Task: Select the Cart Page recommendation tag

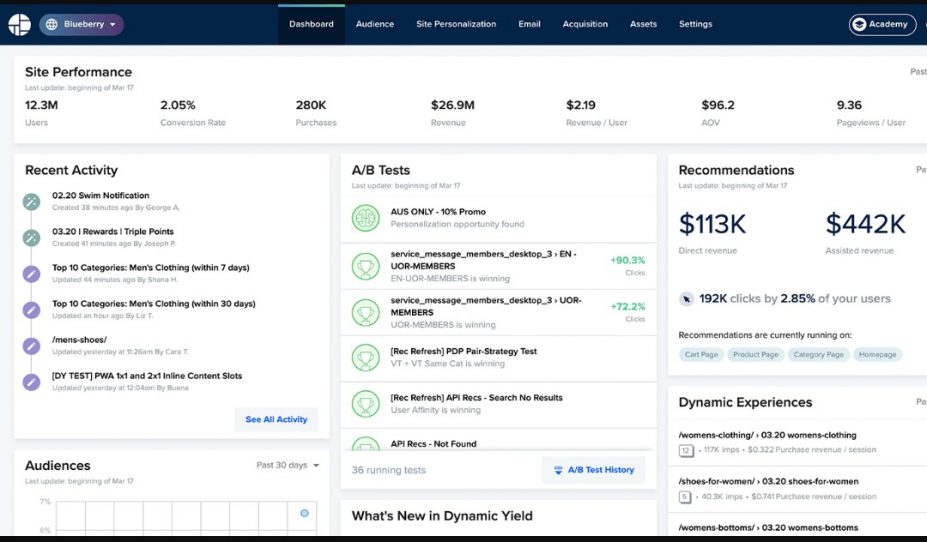Action: [x=700, y=355]
